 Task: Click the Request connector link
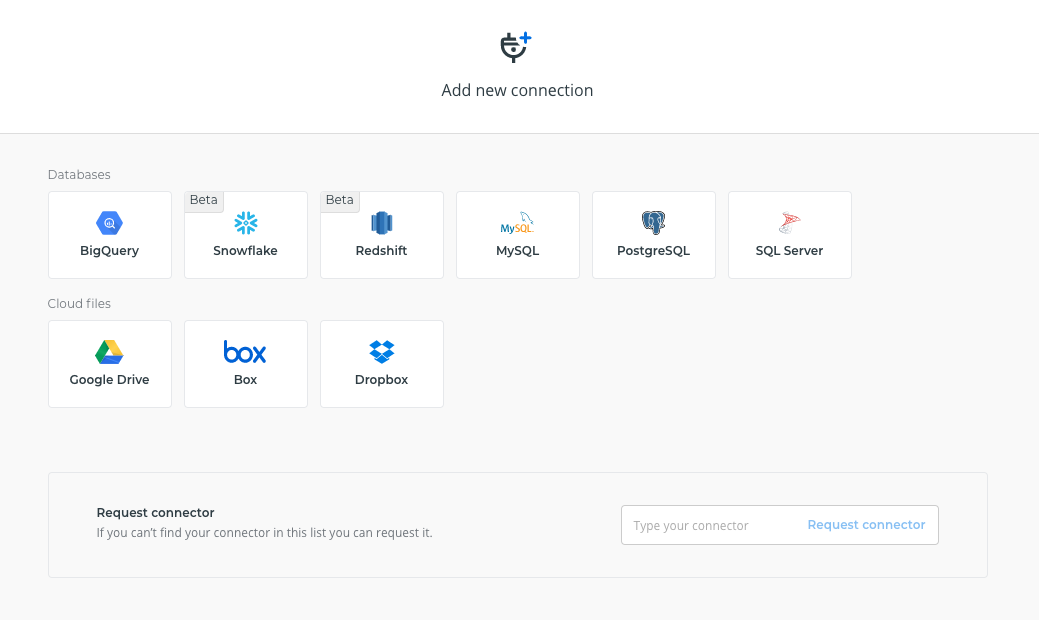(866, 525)
